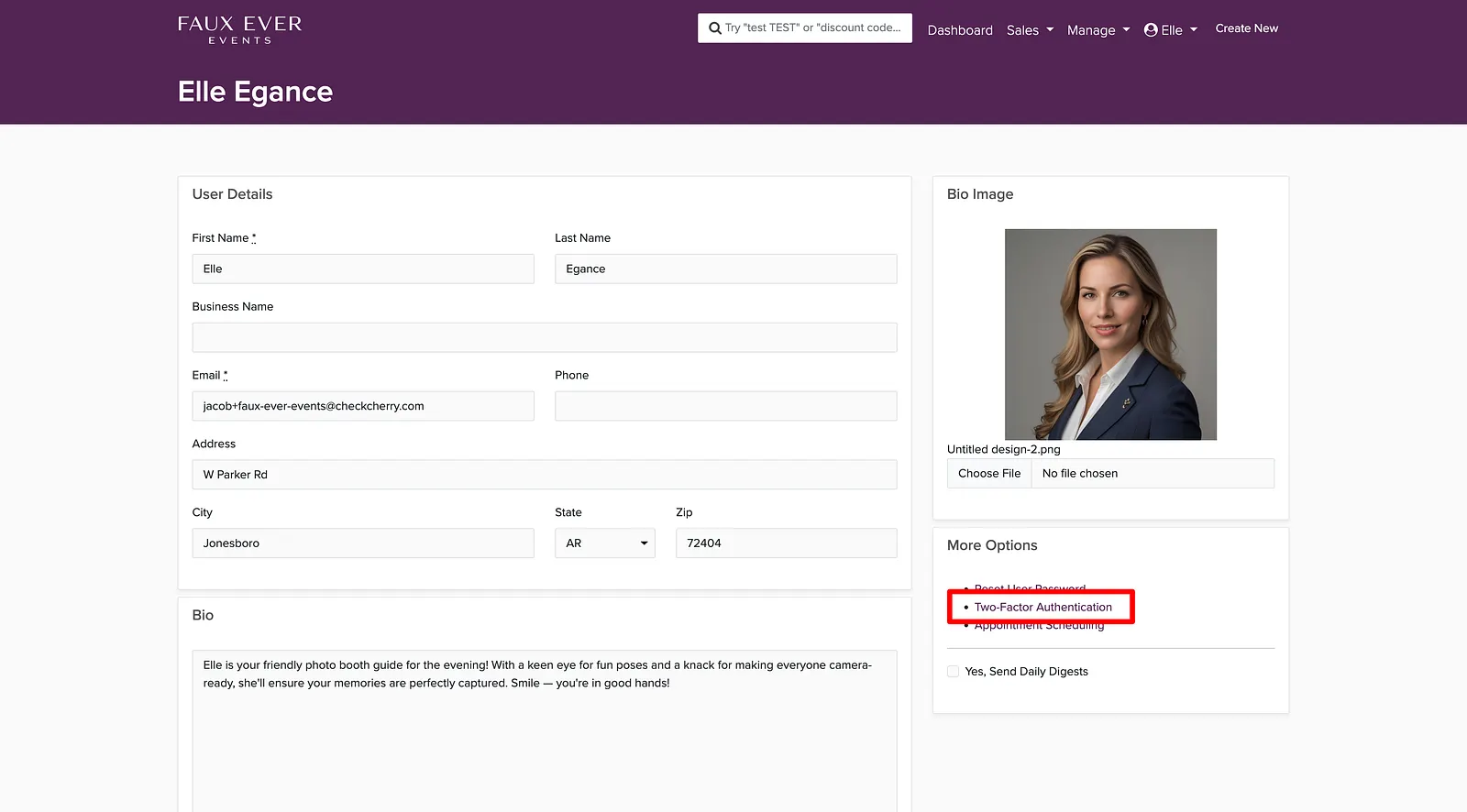Screen dimensions: 1467x812
Task: Open the State dropdown showing AR
Action: pos(604,543)
